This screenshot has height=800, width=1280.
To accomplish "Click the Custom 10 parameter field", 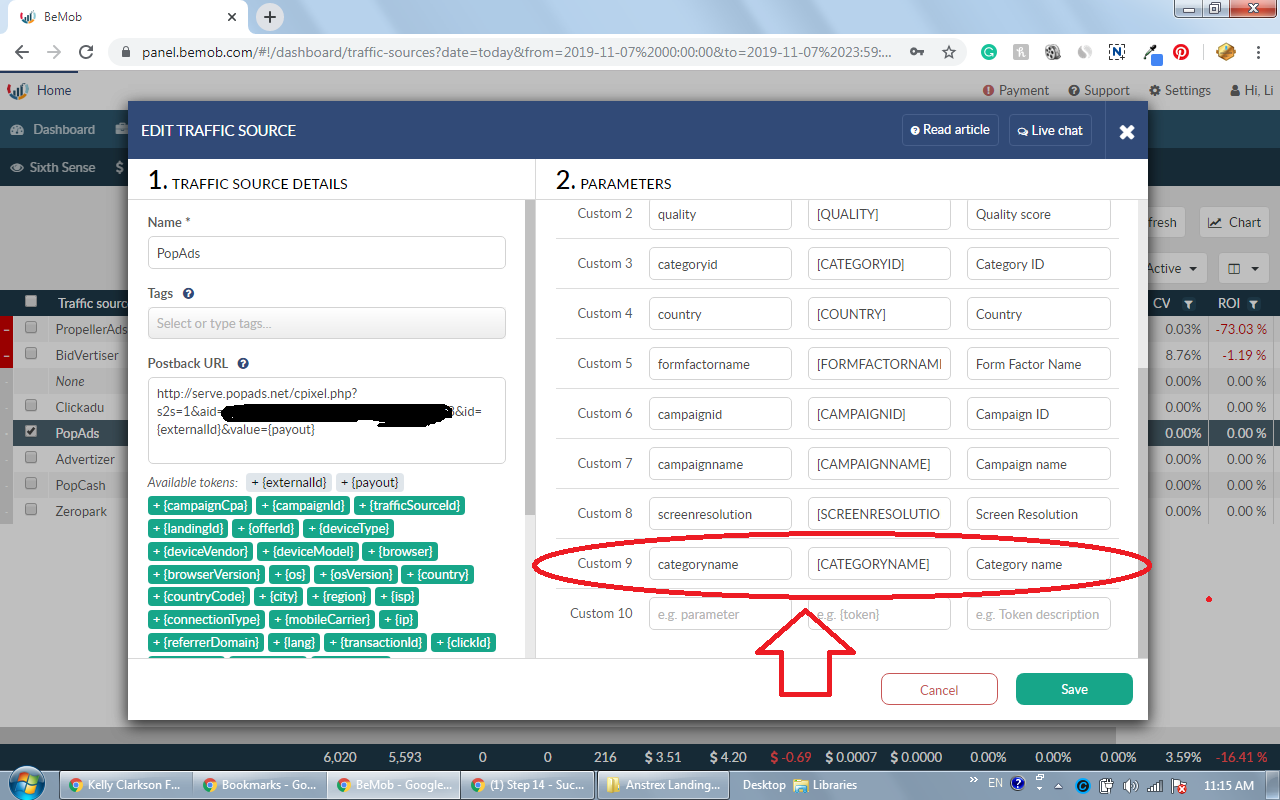I will click(x=720, y=614).
